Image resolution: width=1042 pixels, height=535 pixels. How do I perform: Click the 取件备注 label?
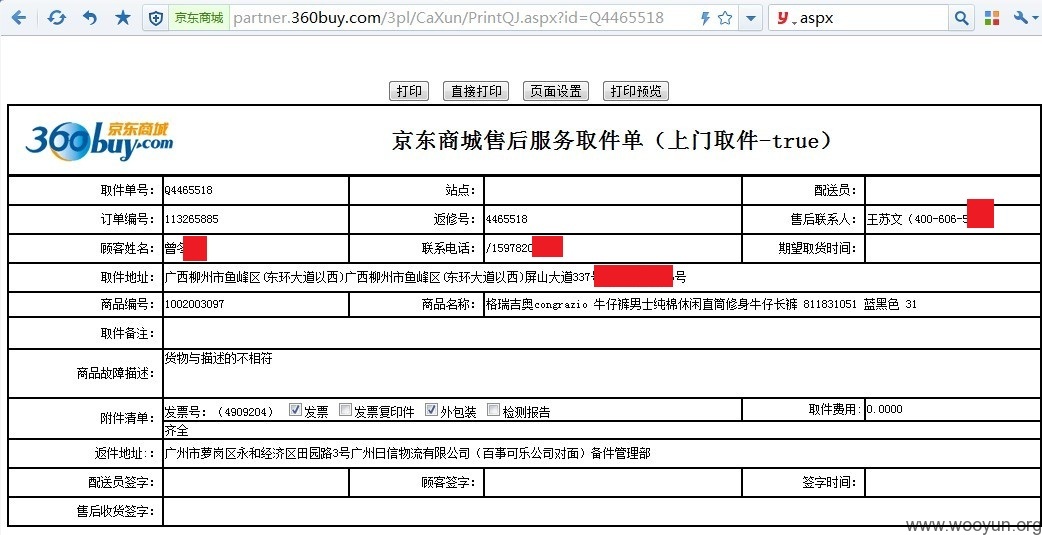pos(128,334)
